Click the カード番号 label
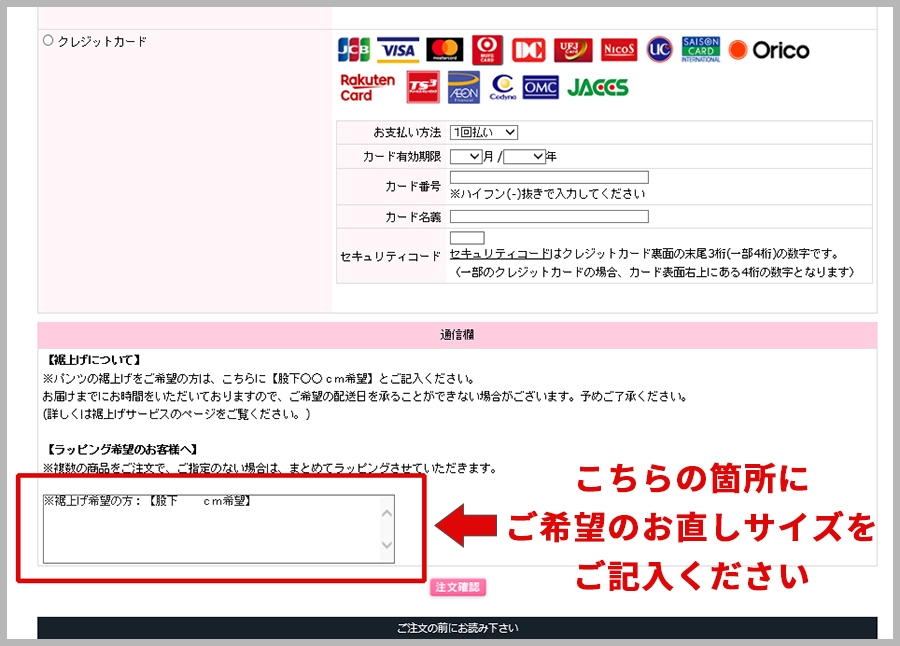Screen dimensions: 900x646 click(x=413, y=187)
